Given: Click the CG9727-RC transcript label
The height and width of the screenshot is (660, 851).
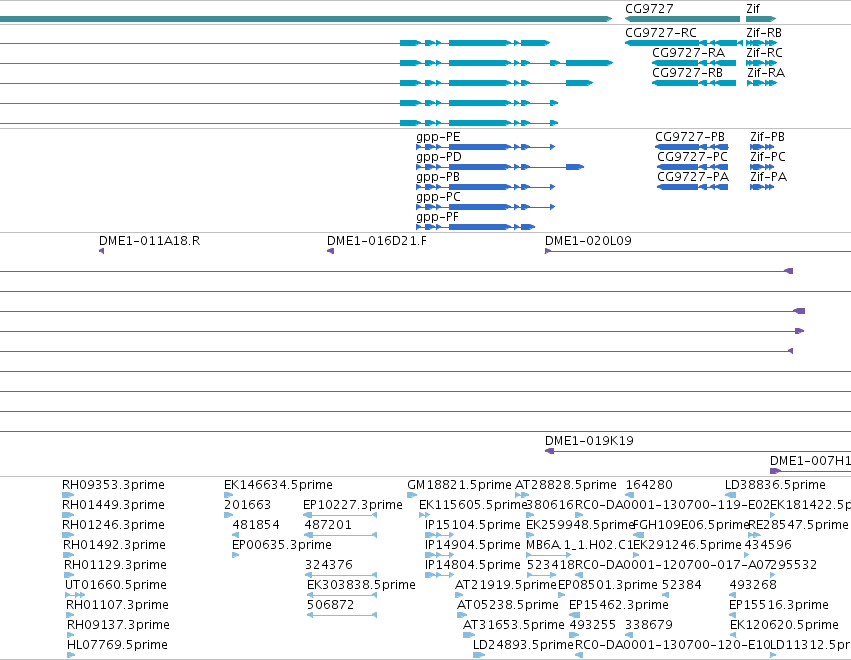Looking at the screenshot, I should click(x=661, y=33).
